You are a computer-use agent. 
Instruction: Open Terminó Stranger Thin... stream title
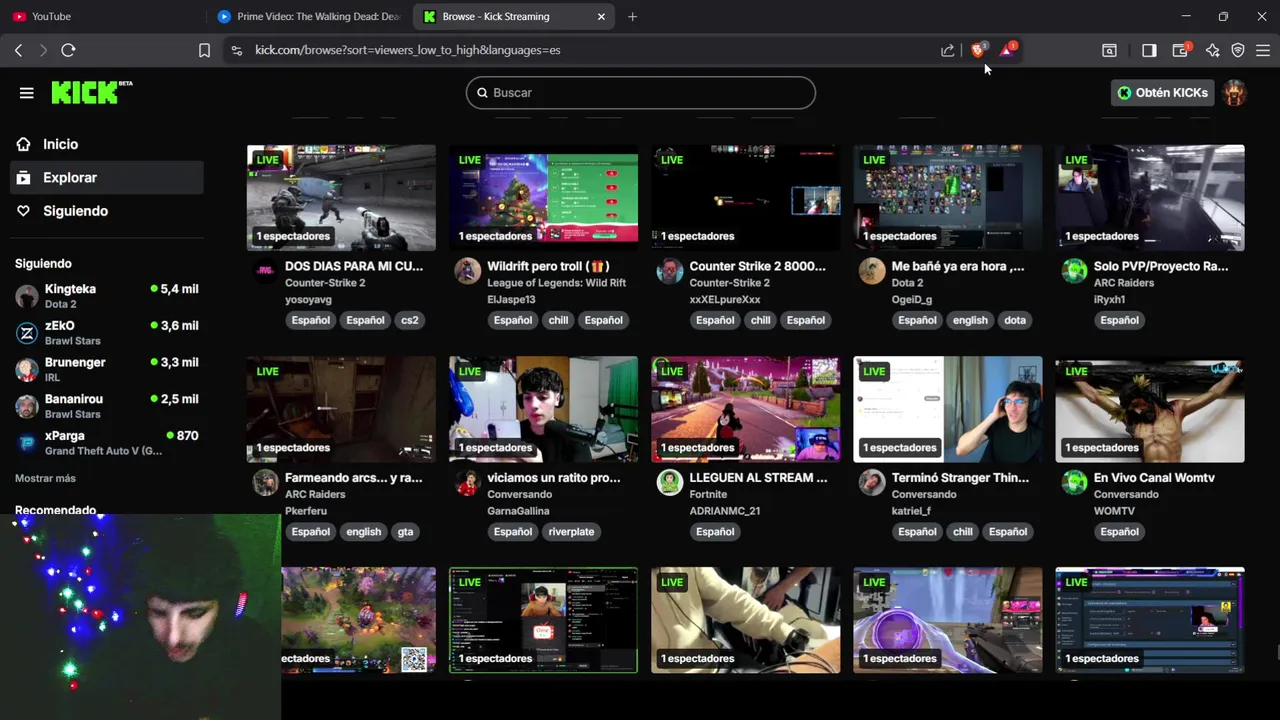960,478
